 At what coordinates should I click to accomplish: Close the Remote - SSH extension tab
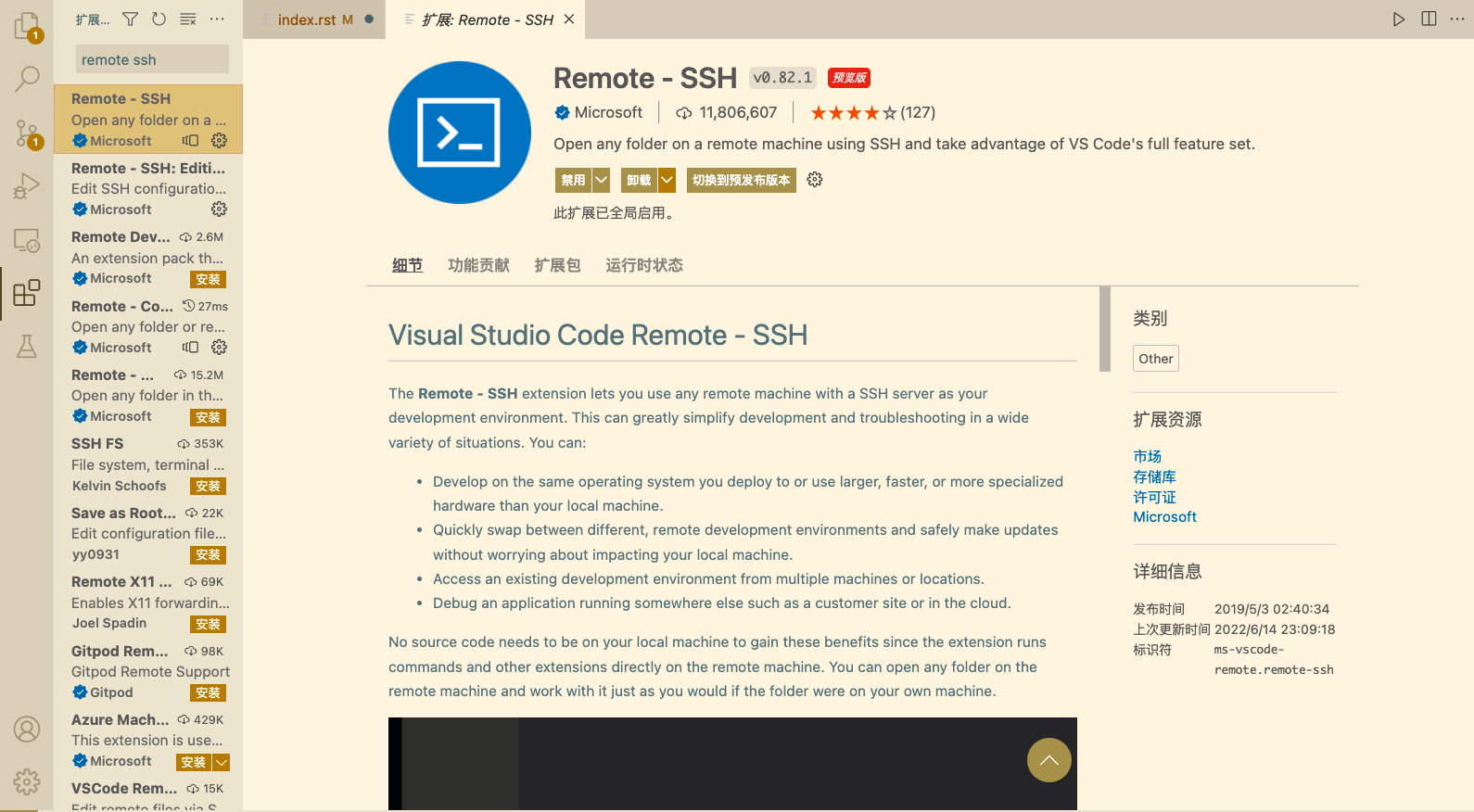(x=569, y=19)
